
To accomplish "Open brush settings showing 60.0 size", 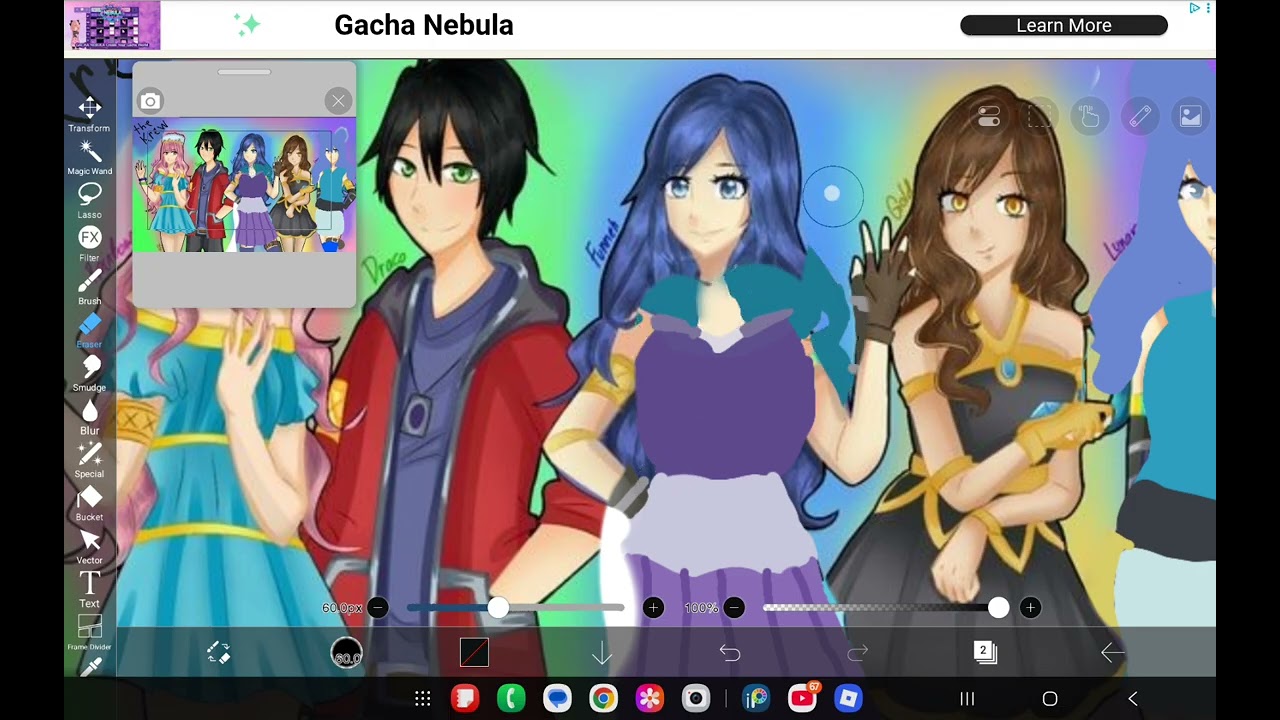I will [x=347, y=654].
